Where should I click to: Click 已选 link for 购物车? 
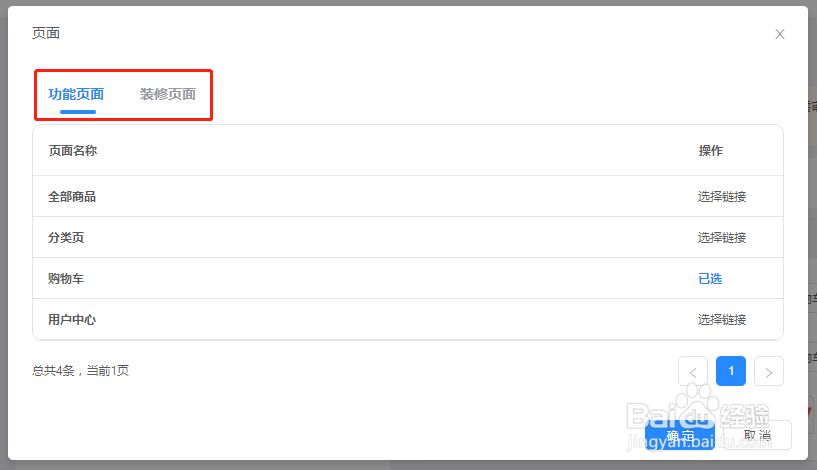coord(710,279)
